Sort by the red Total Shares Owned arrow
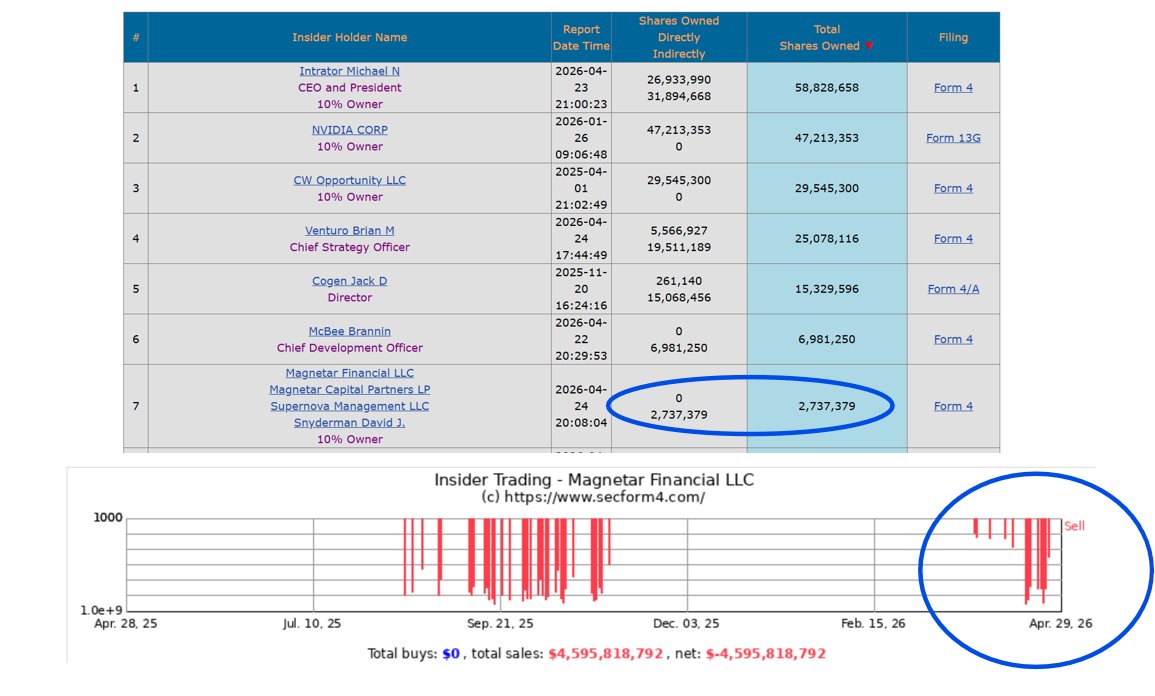The image size is (1155, 696). click(869, 46)
